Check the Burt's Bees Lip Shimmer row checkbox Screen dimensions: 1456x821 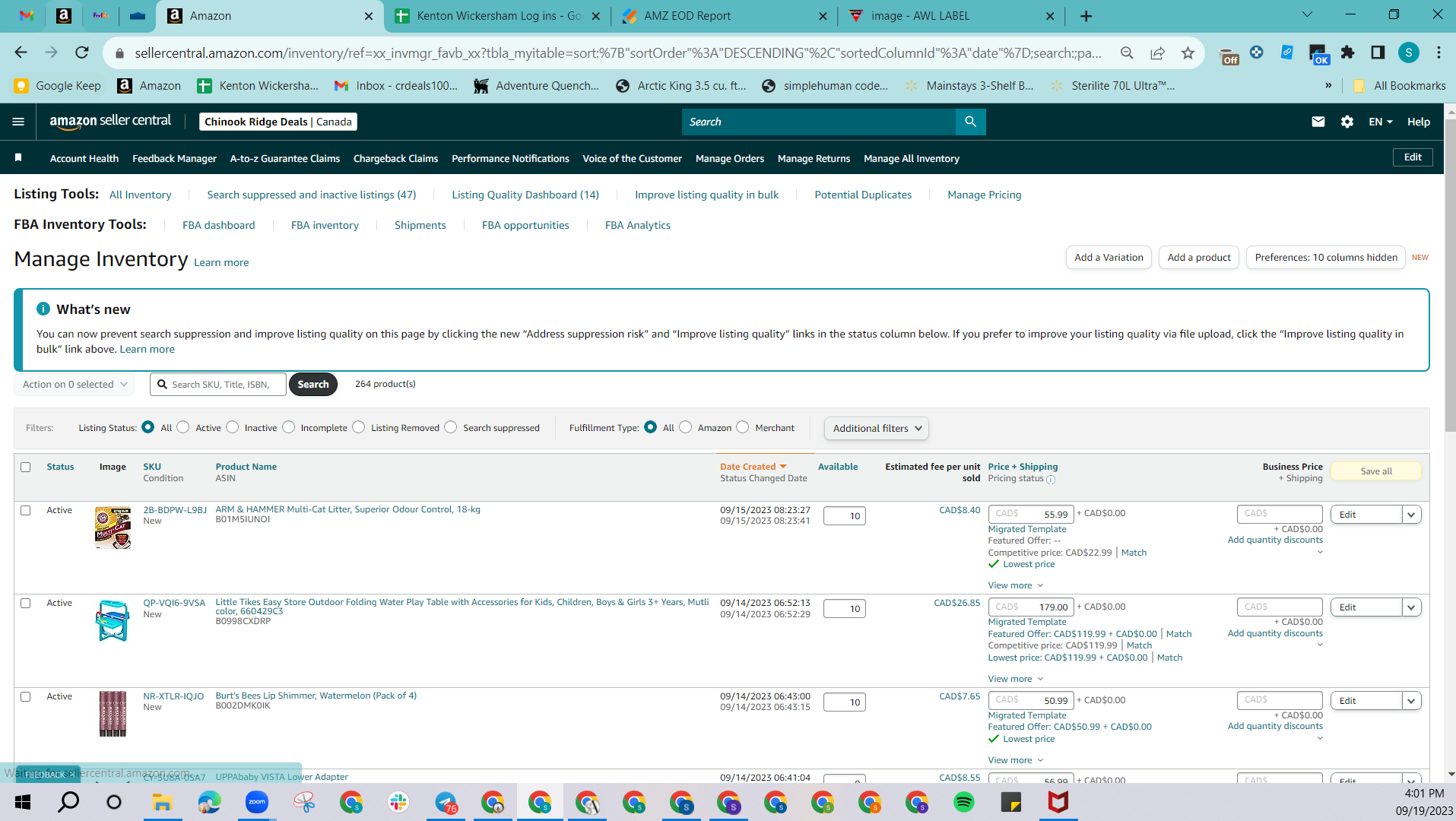pos(26,696)
